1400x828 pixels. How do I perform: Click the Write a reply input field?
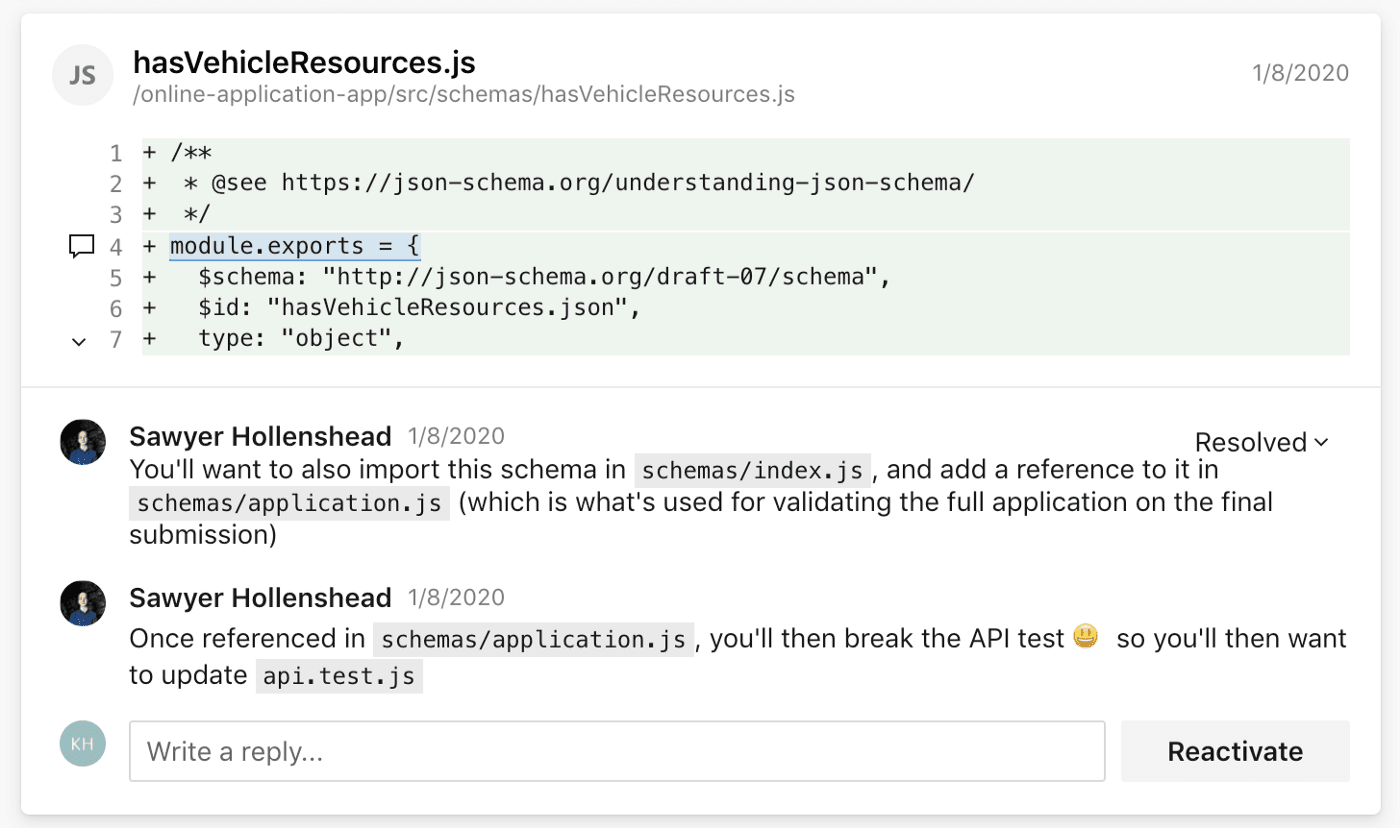click(617, 750)
